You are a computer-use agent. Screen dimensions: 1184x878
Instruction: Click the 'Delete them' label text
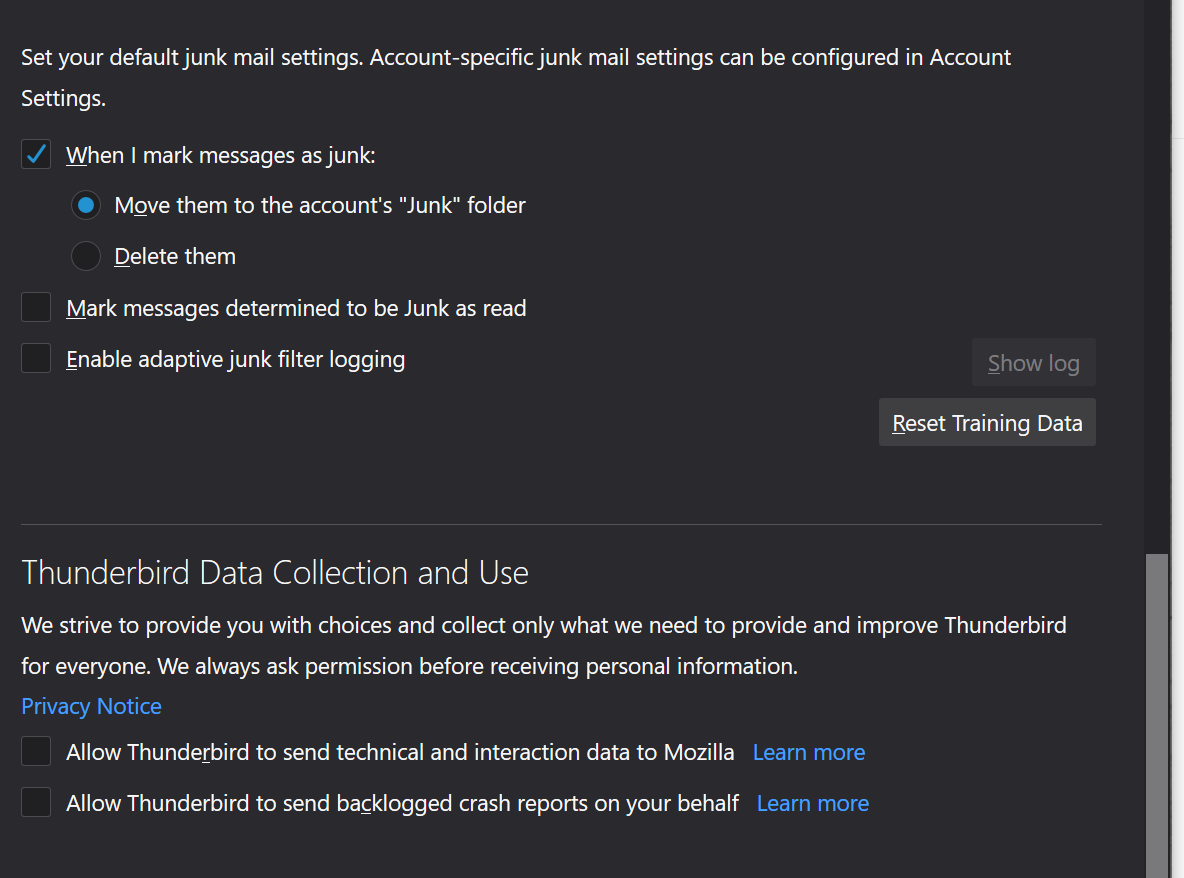click(x=175, y=256)
